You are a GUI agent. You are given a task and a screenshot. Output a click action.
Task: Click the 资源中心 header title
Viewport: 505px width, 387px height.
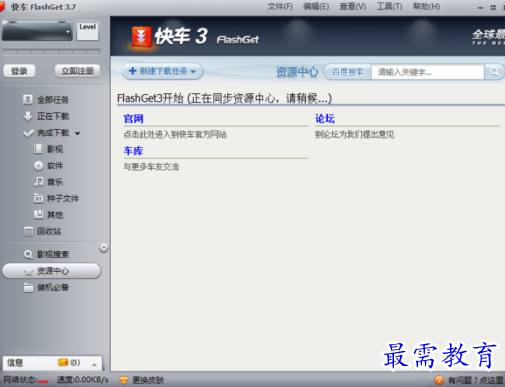click(297, 72)
